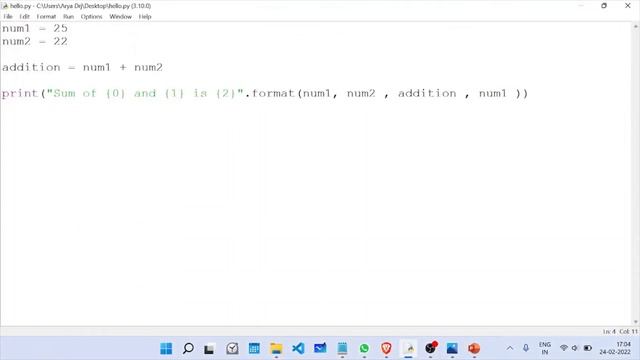Open the Wi-Fi network tray icon
This screenshot has height=360, width=640.
[x=564, y=348]
